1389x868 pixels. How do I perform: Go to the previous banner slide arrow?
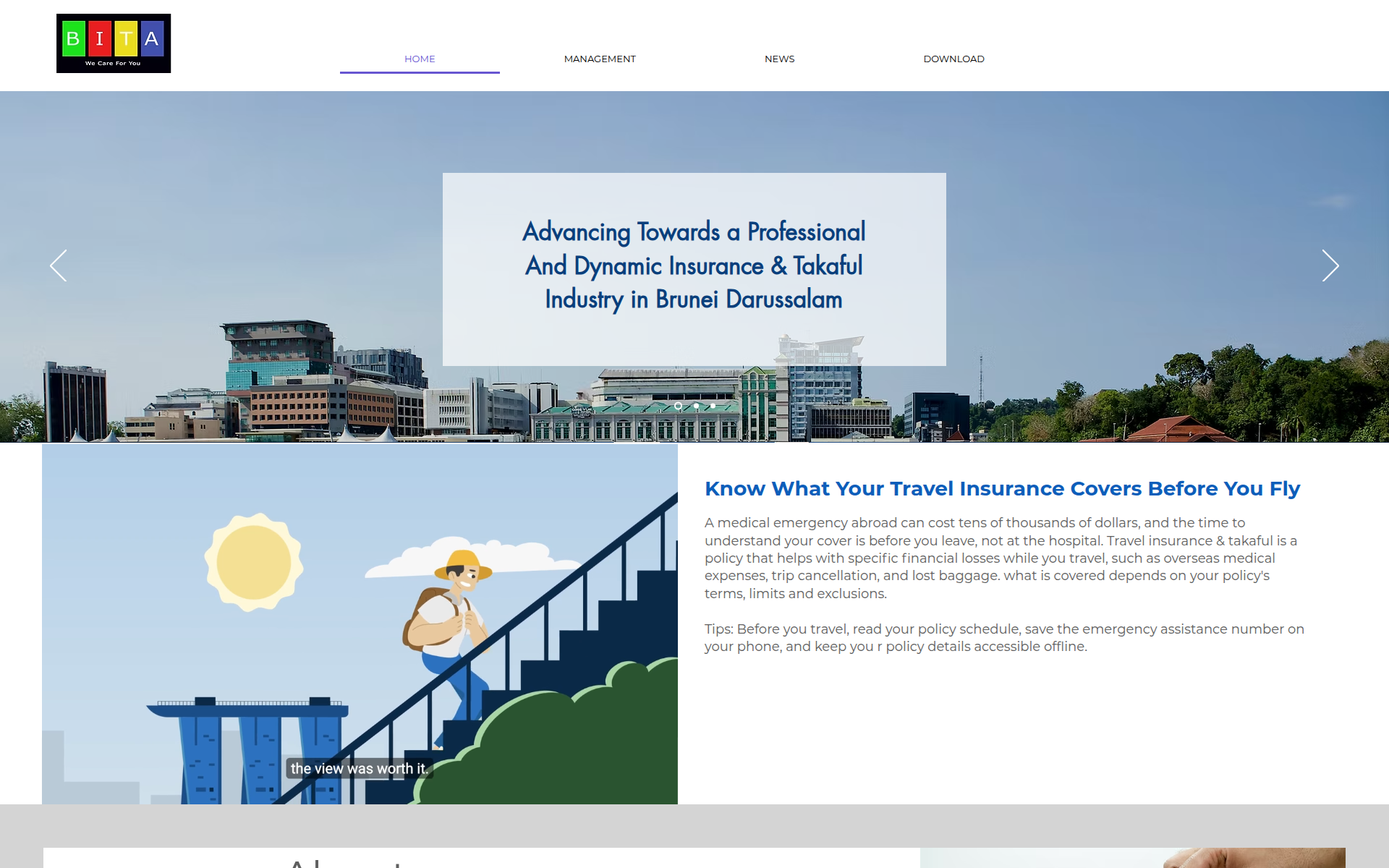coord(59,265)
